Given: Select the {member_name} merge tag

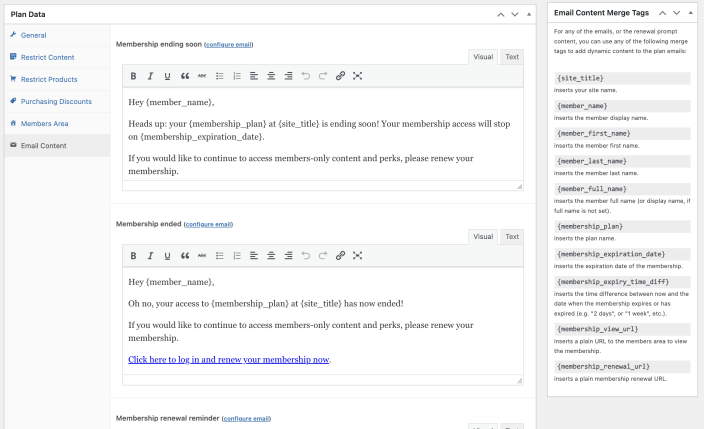Looking at the screenshot, I should point(622,106).
